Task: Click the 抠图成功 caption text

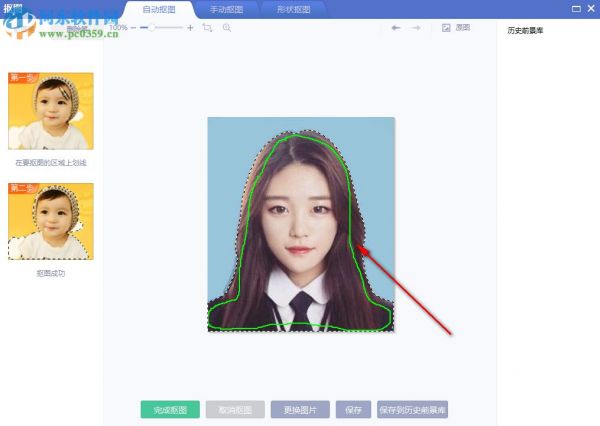Action: [x=51, y=273]
